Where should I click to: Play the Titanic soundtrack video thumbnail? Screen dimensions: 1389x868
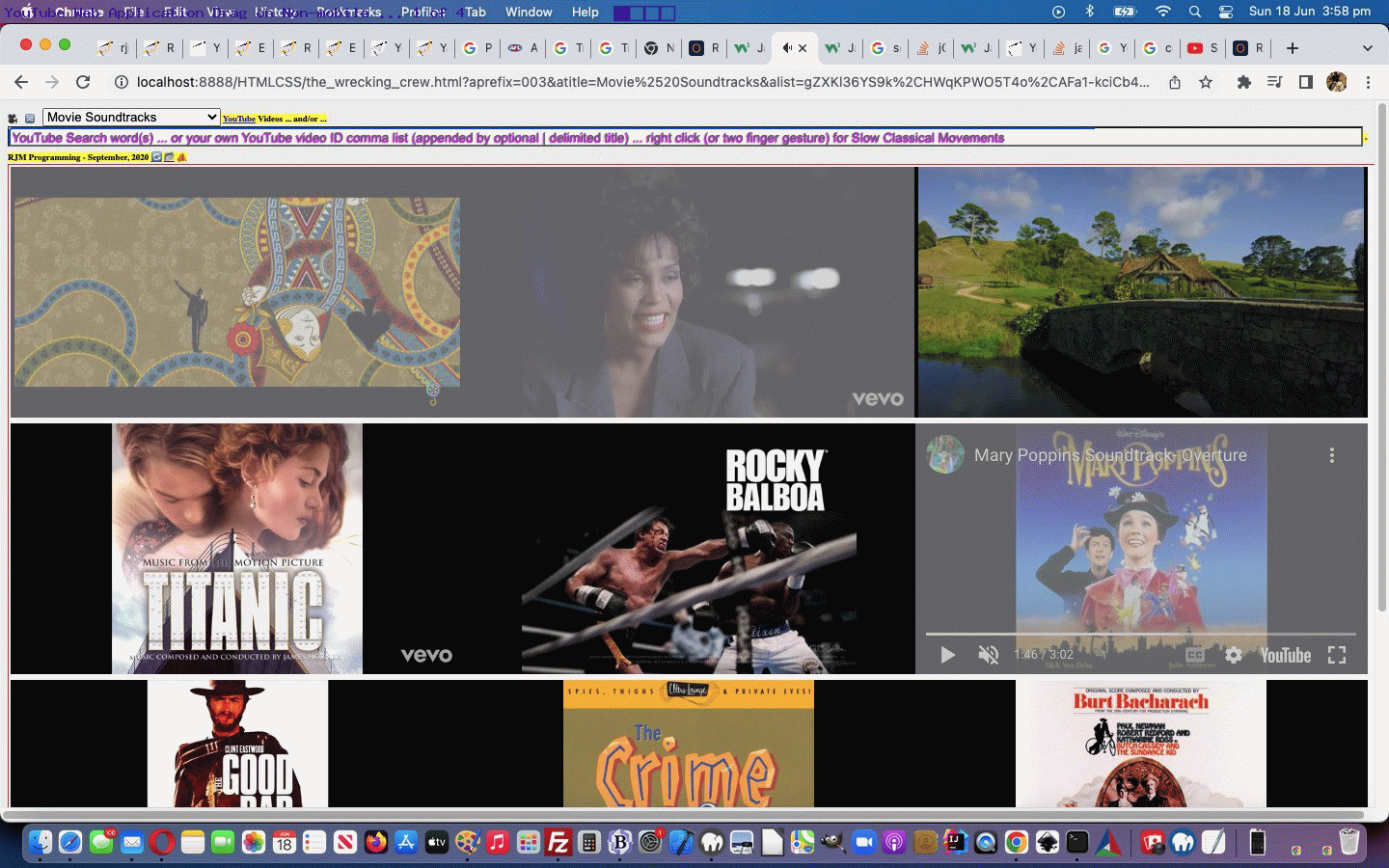click(236, 549)
